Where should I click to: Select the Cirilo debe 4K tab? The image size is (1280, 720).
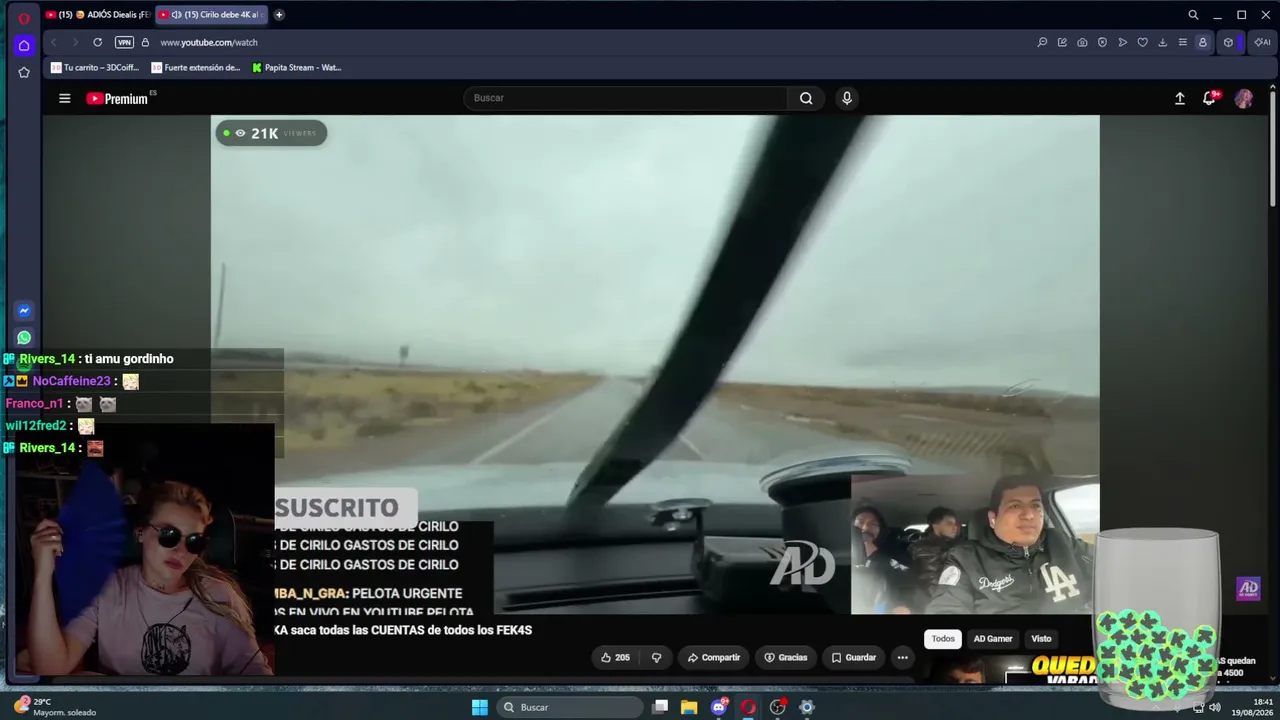211,15
